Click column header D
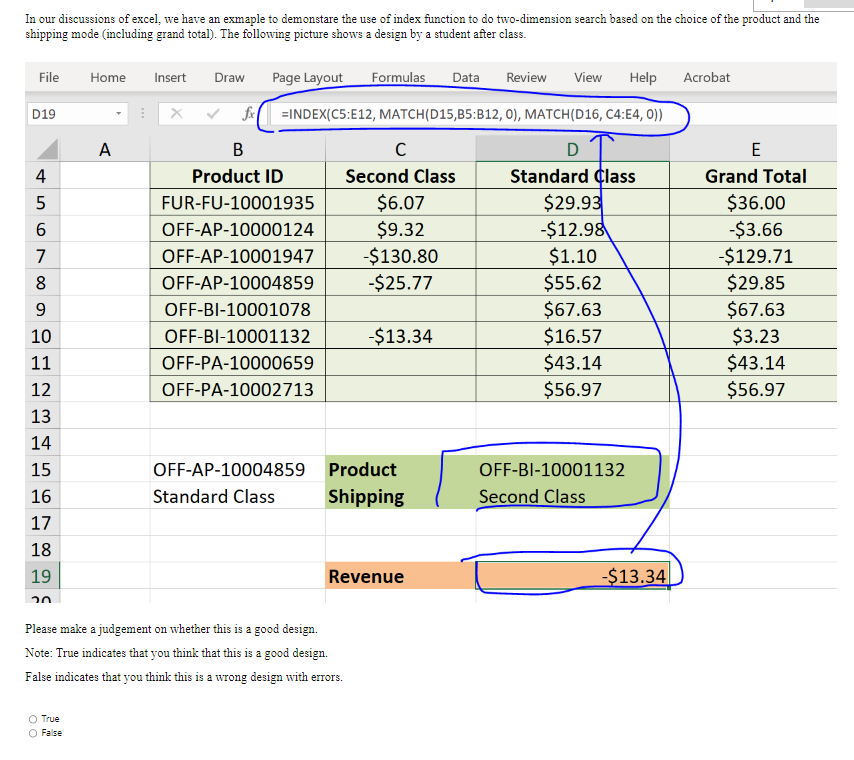 click(x=572, y=148)
